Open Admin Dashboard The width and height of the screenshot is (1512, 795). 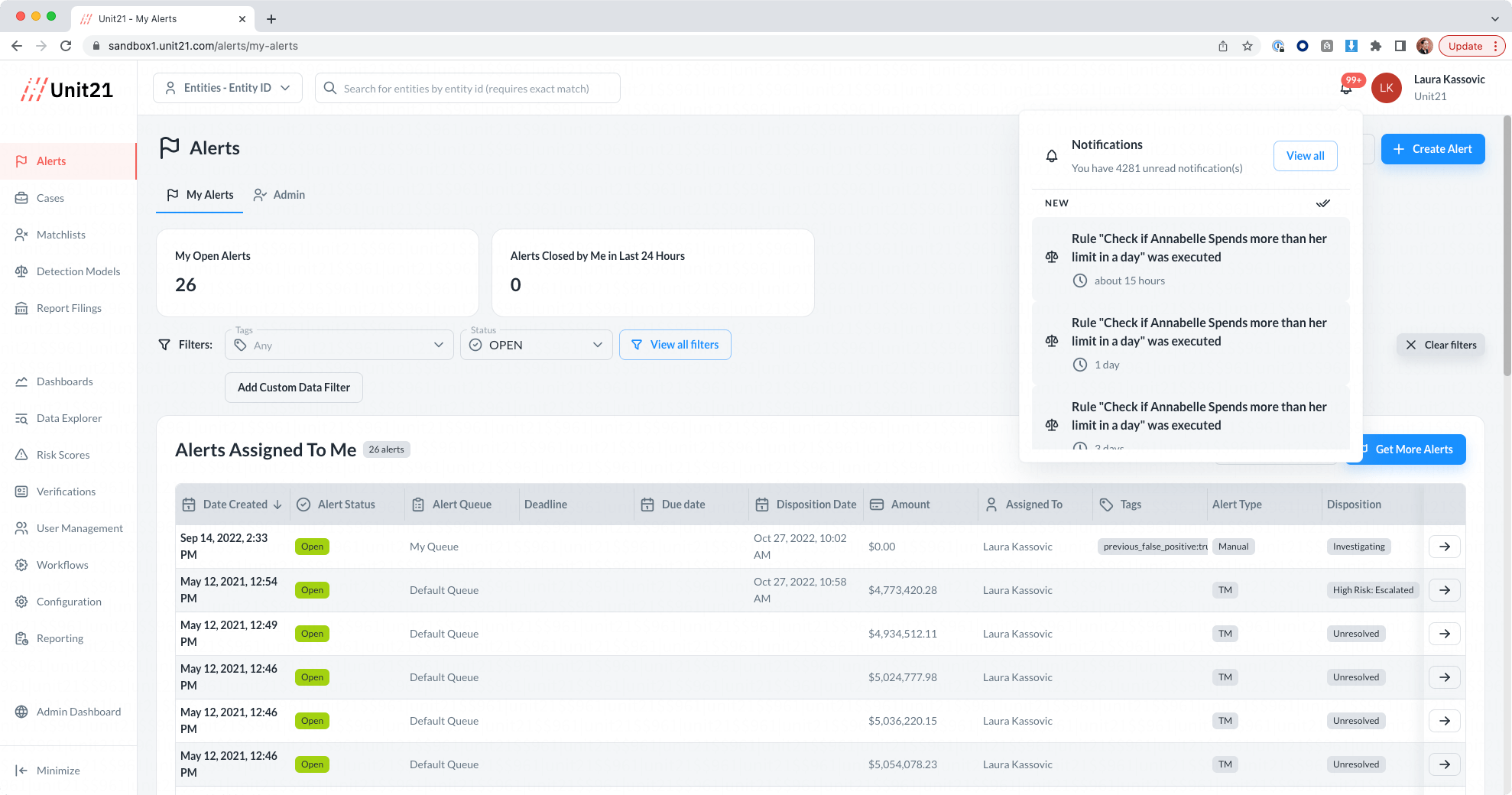click(68, 712)
